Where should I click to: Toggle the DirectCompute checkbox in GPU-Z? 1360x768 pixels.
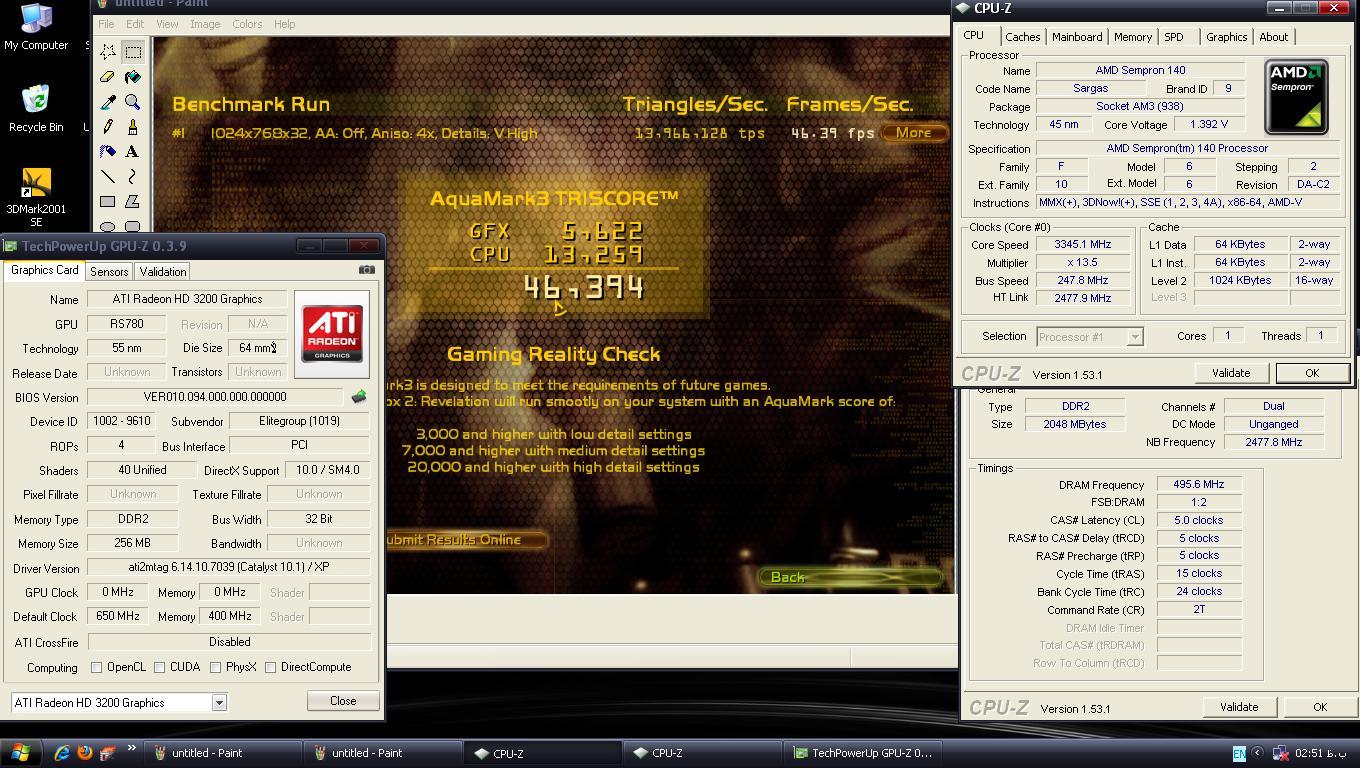pos(270,667)
